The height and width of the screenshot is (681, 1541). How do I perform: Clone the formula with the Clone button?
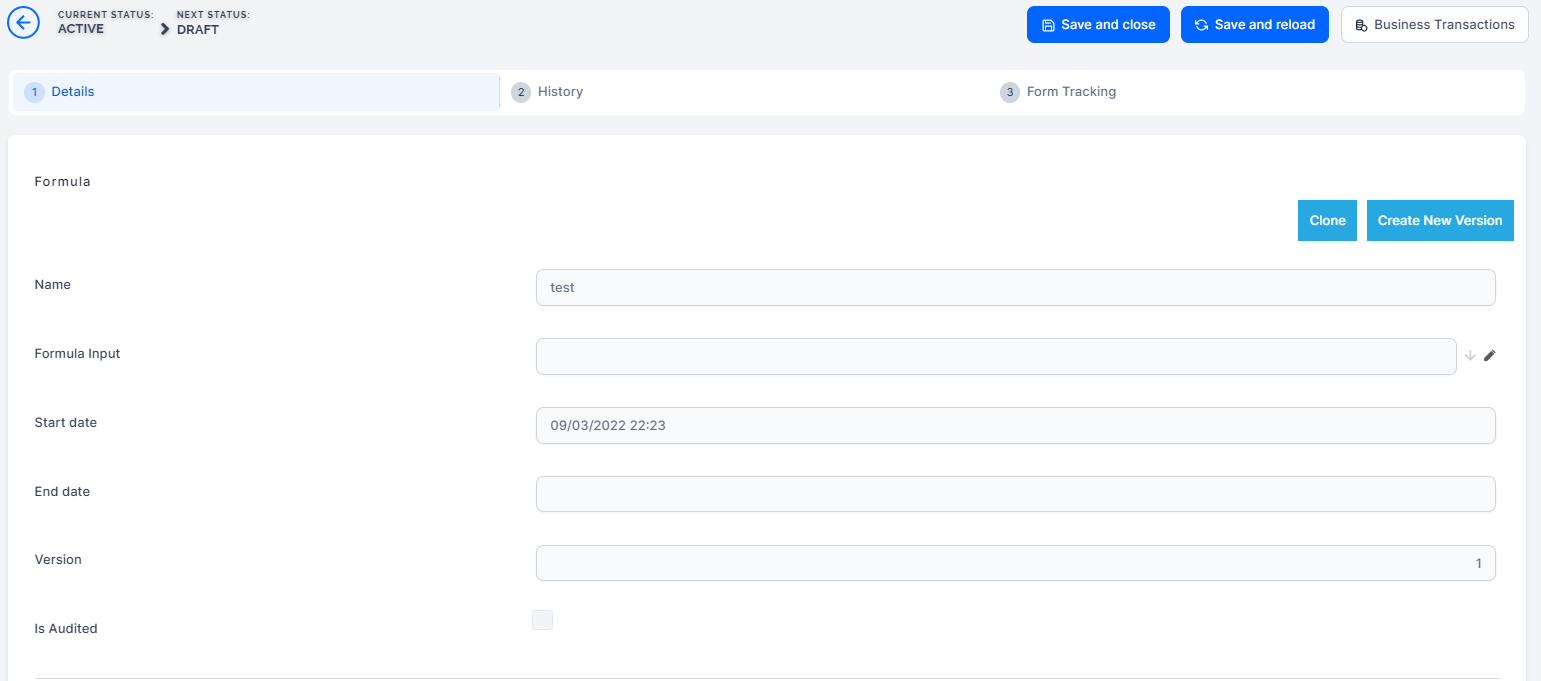[1327, 221]
